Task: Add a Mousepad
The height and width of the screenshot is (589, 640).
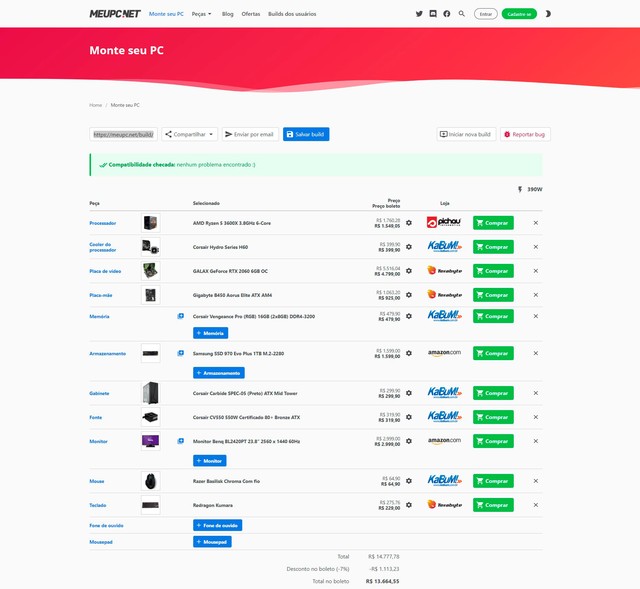Action: coord(212,542)
